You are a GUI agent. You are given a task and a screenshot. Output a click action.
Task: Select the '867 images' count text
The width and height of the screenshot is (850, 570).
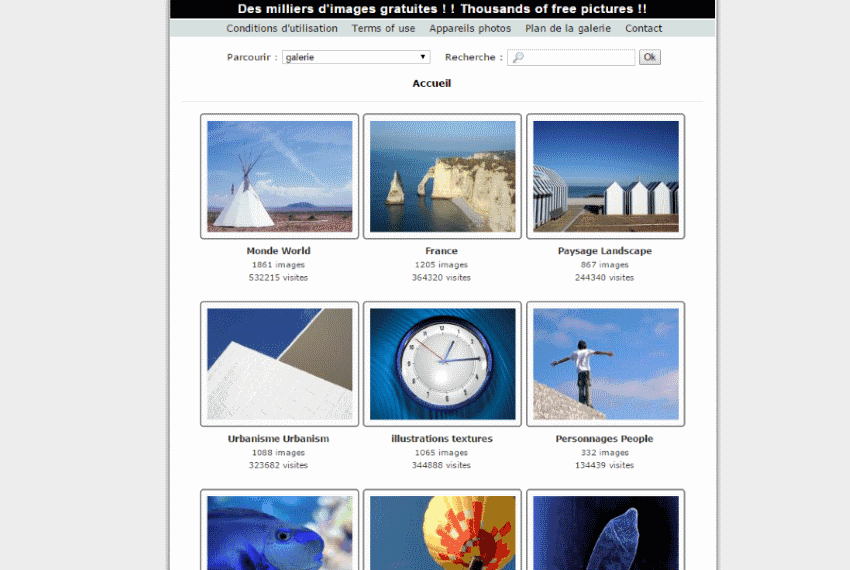tap(604, 265)
